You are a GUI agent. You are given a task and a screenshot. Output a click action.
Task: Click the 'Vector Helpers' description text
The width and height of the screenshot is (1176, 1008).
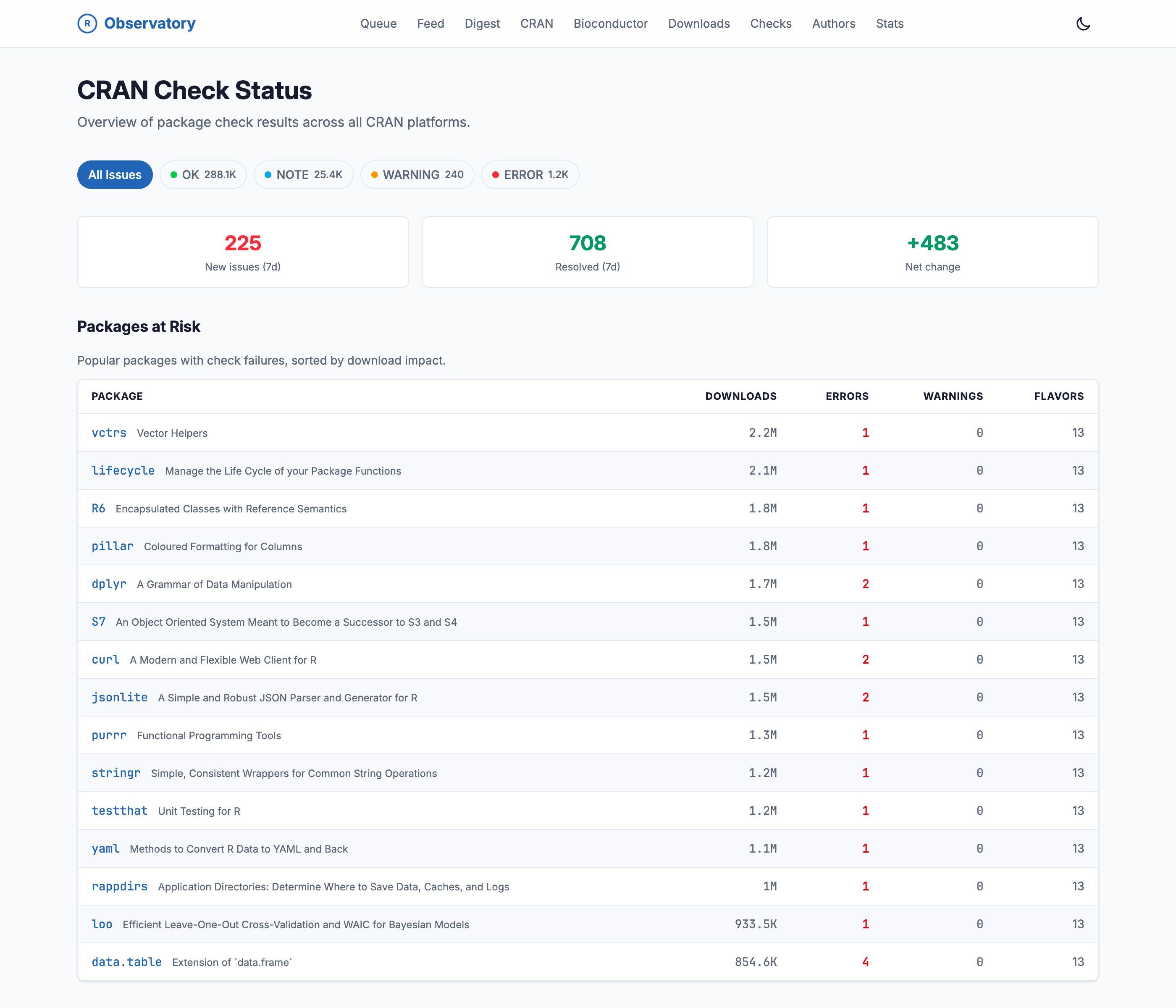click(172, 433)
